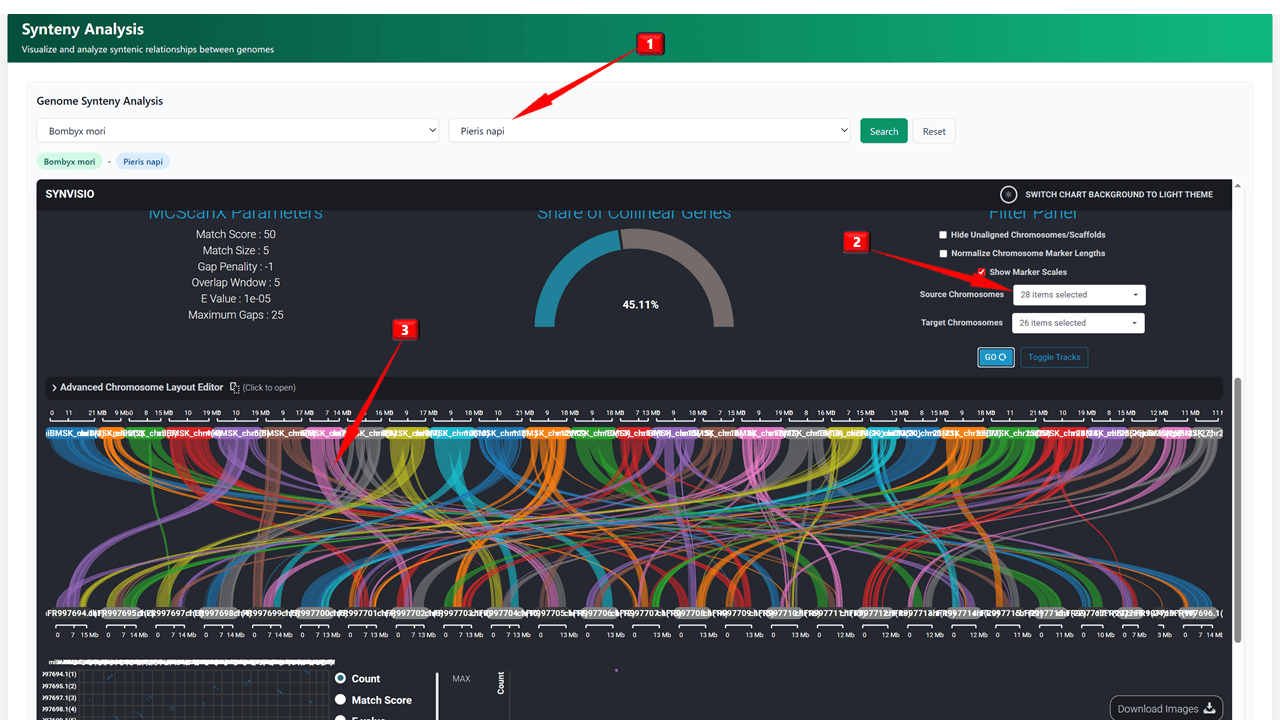The image size is (1280, 720).
Task: Click the Target Chromosomes dropdown caret
Action: coord(1134,323)
